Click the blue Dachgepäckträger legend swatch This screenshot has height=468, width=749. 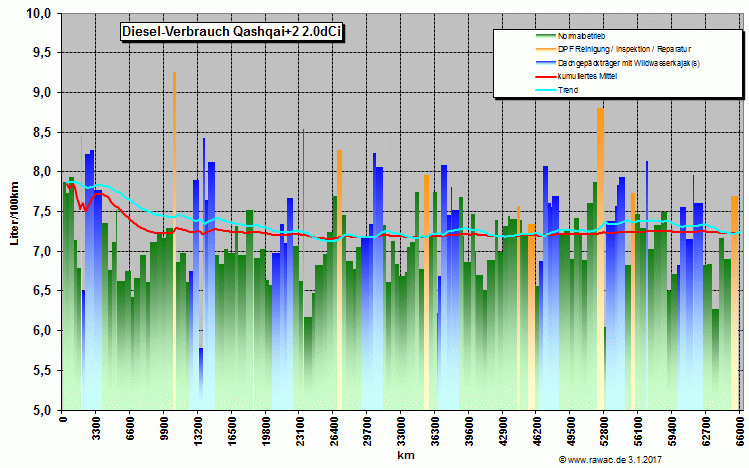546,63
